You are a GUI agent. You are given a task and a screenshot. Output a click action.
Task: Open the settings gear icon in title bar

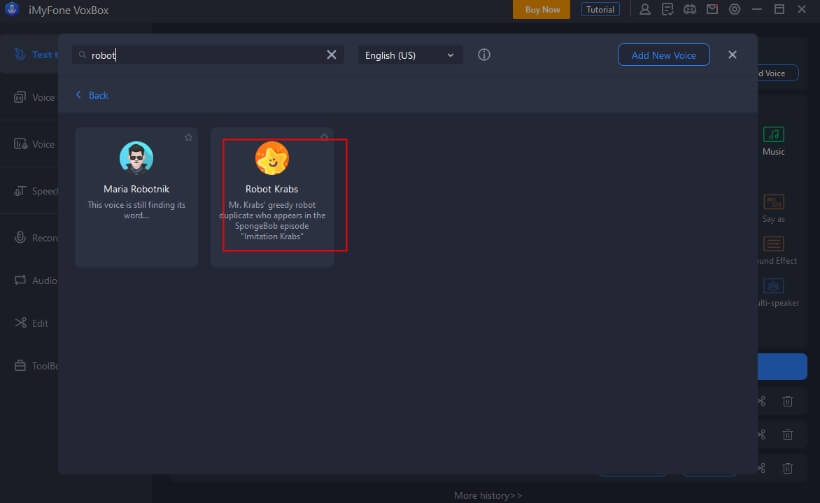735,9
